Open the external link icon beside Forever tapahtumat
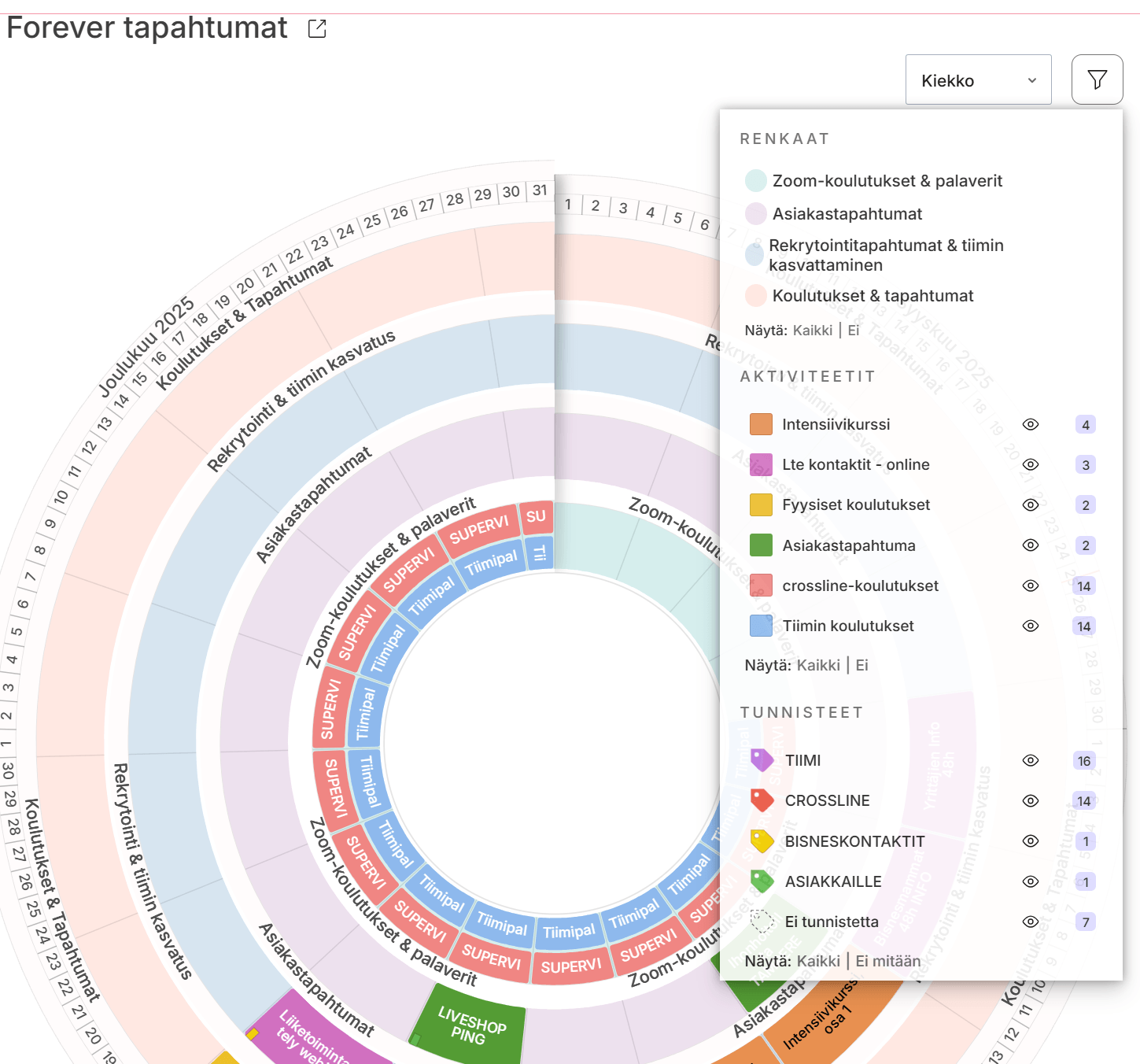The image size is (1140, 1064). point(317,29)
